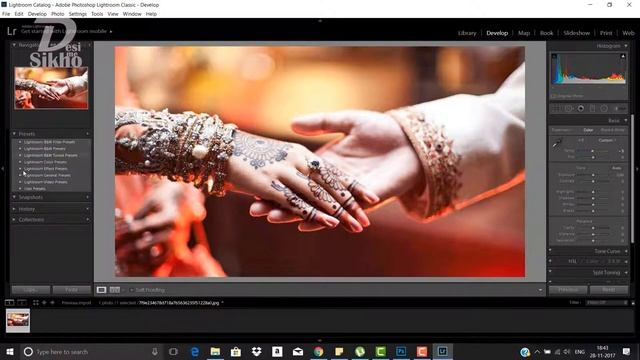Toggle filmstrip filter switch
Image resolution: width=640 pixels, height=360 pixels.
[633, 303]
